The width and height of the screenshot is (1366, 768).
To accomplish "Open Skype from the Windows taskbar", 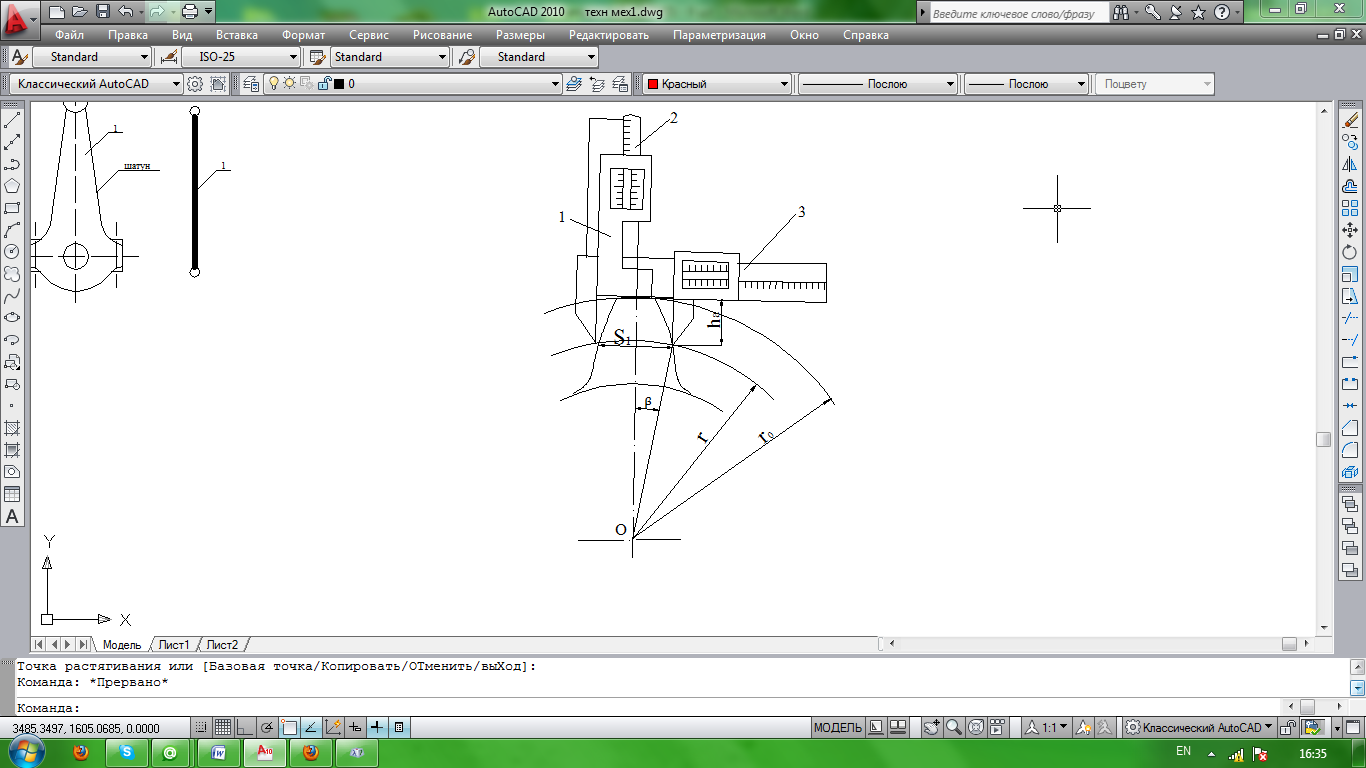I will (127, 752).
